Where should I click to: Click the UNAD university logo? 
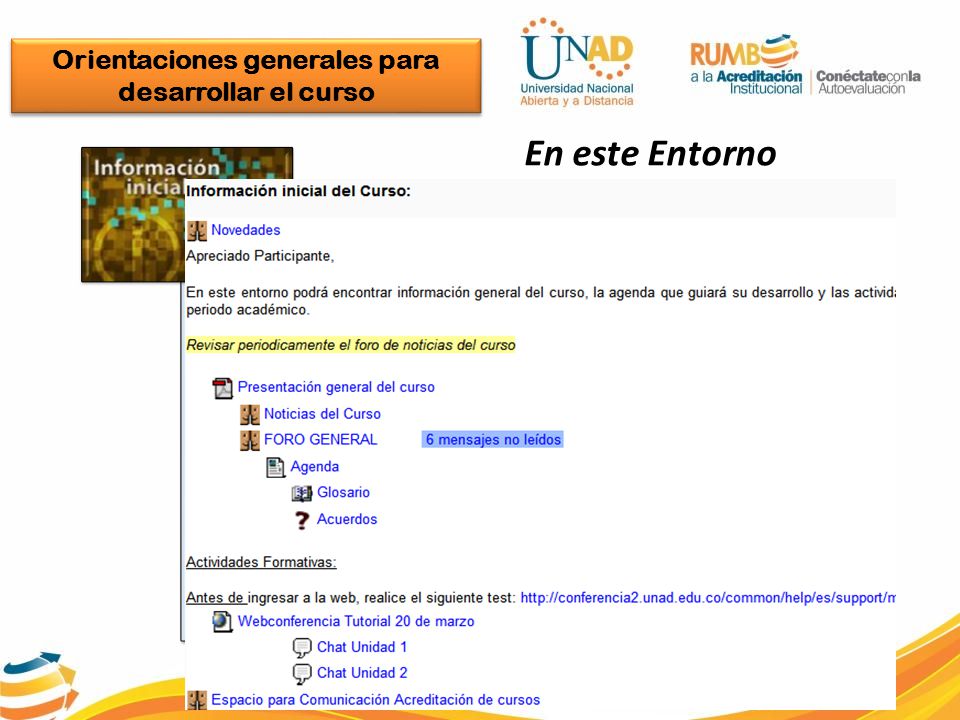click(x=577, y=62)
